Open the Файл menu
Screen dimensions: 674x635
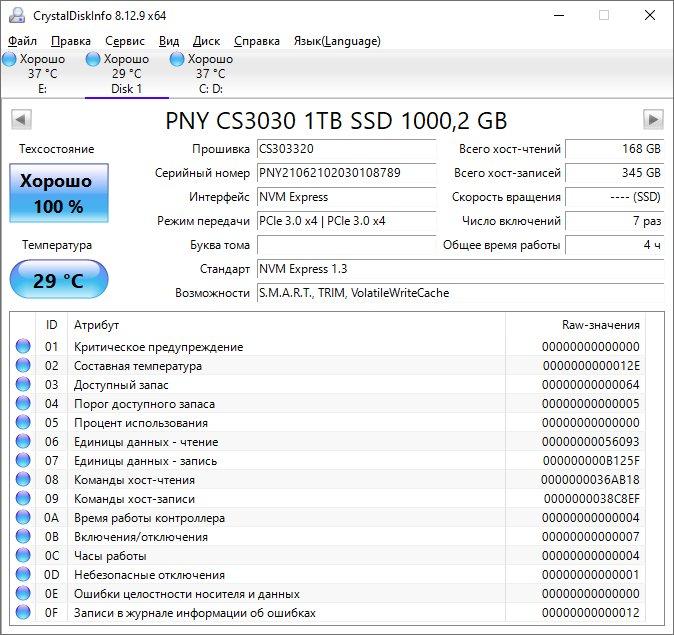pos(22,41)
